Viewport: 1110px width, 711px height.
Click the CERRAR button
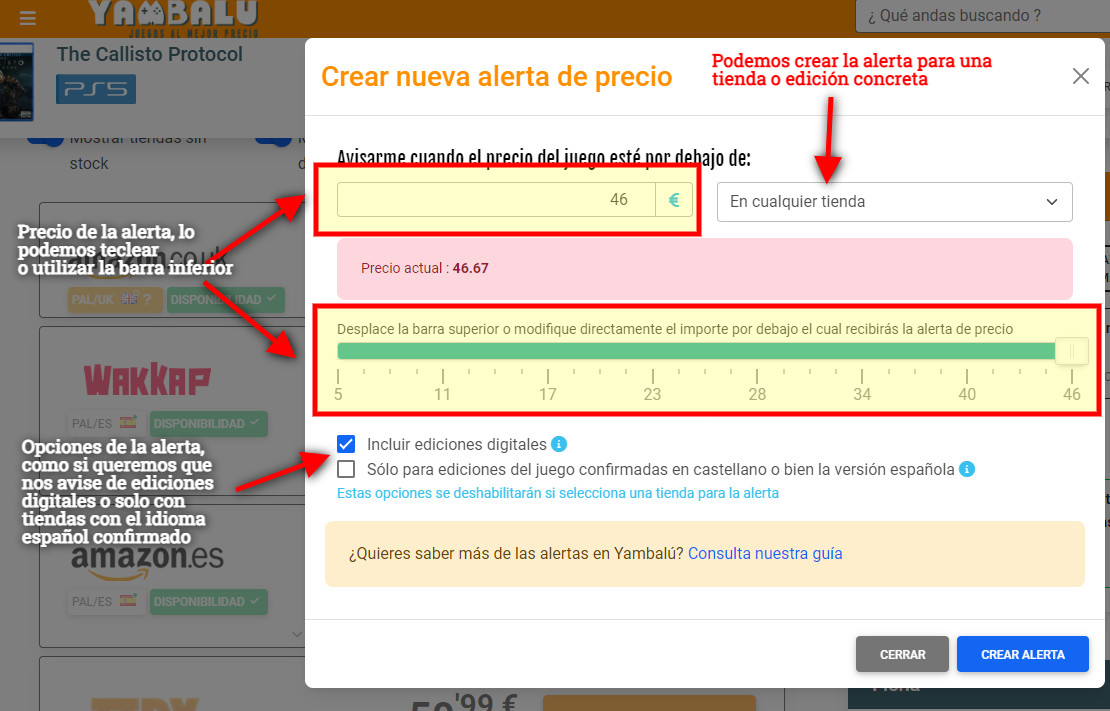coord(902,654)
